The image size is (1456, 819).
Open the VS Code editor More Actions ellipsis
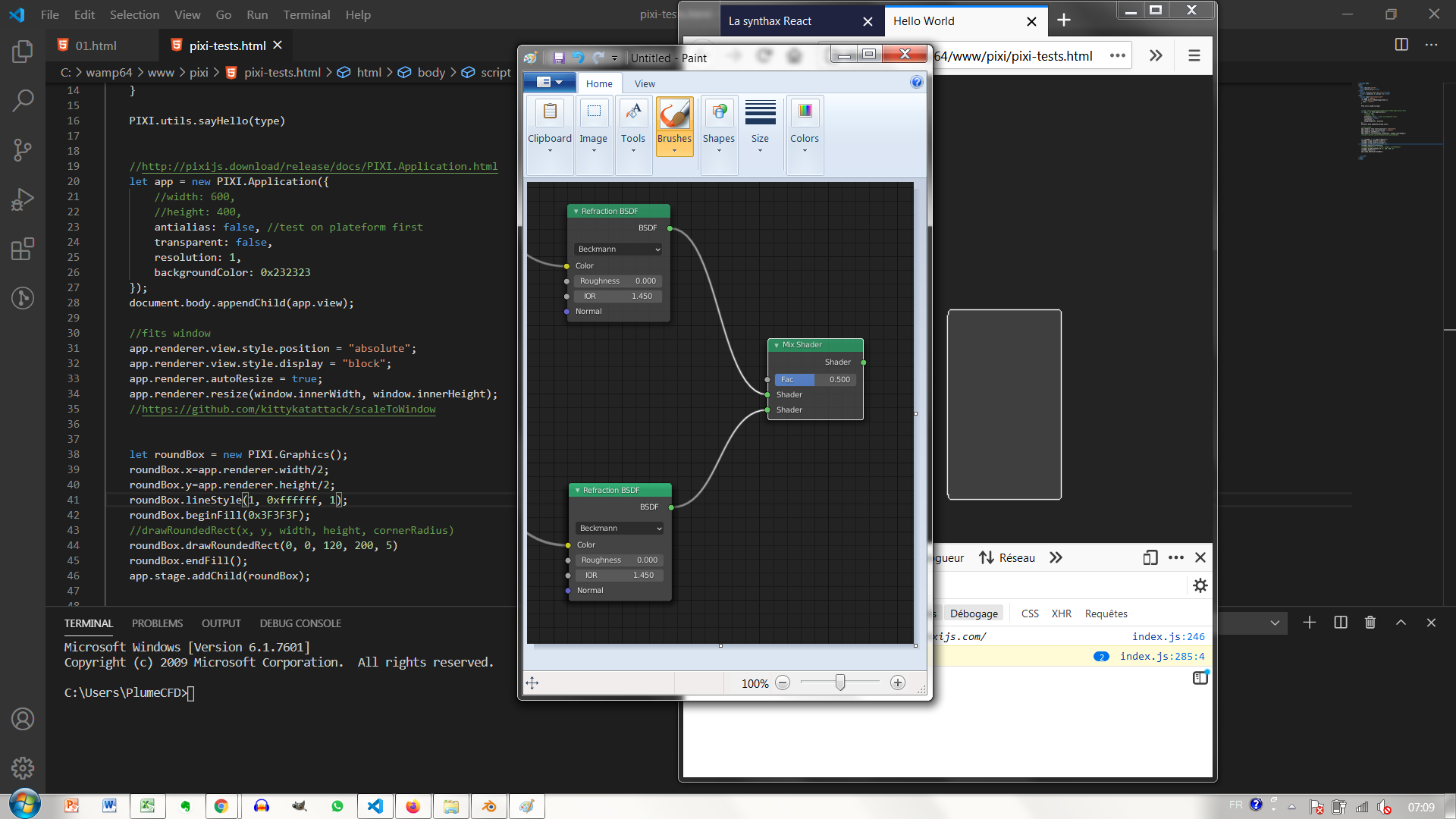point(1431,45)
